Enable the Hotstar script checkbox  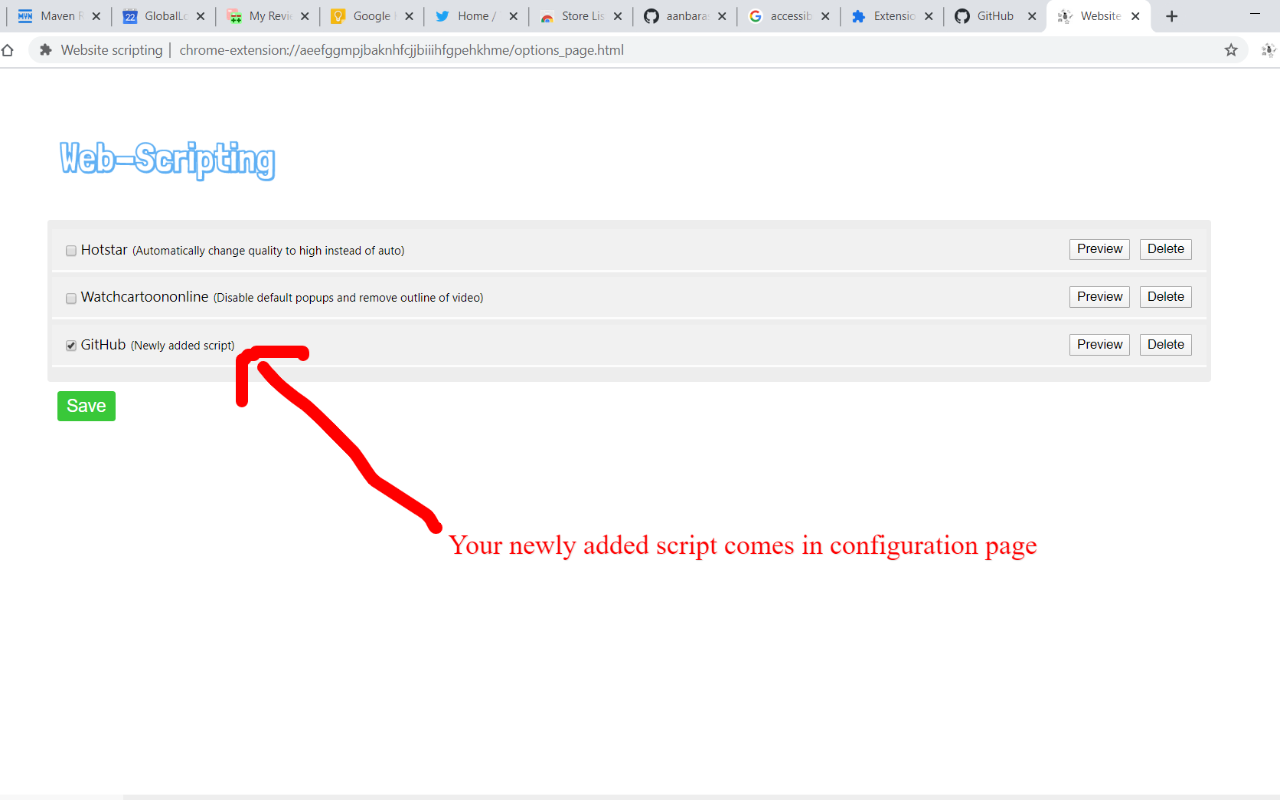tap(70, 250)
